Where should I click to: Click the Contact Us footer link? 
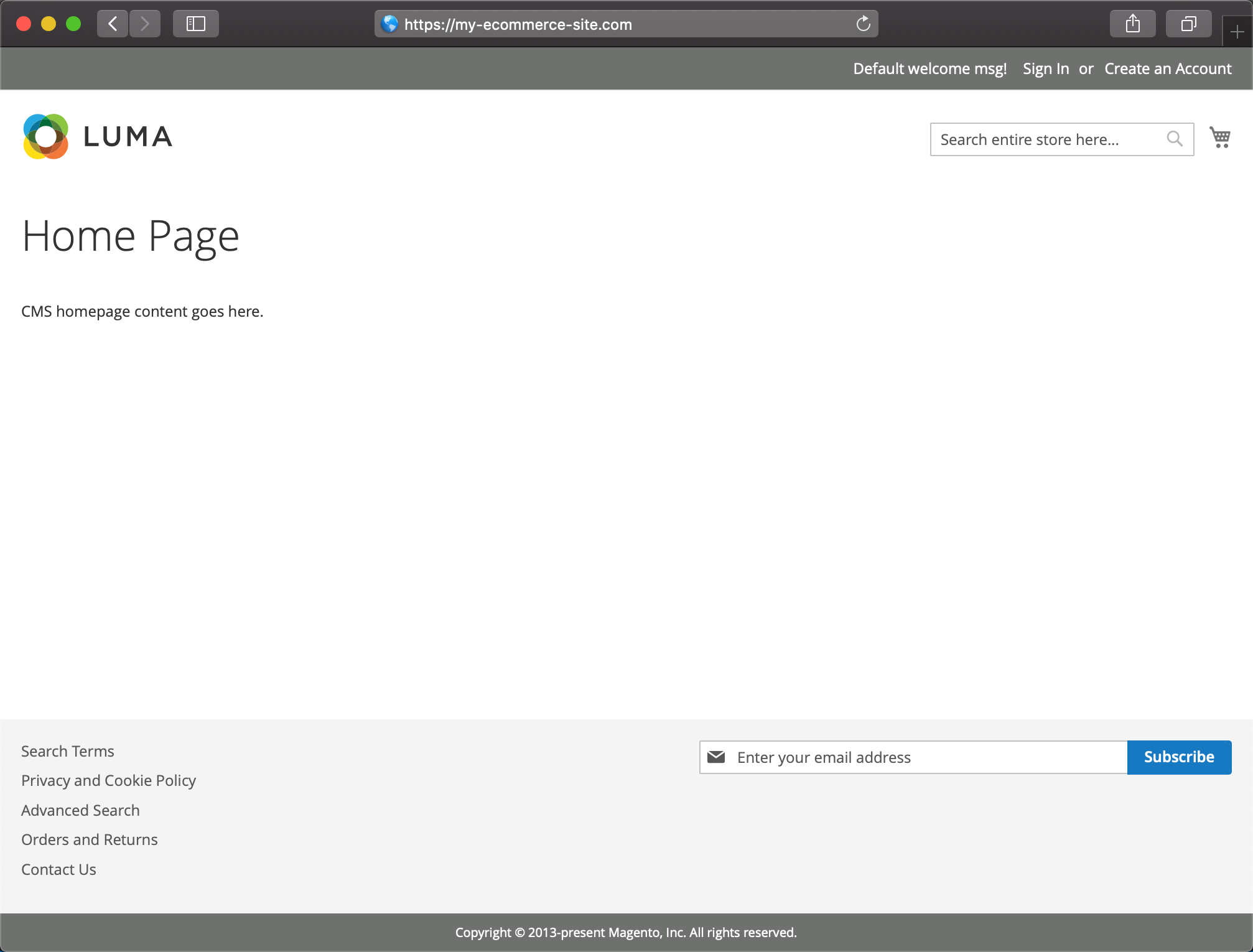point(58,869)
